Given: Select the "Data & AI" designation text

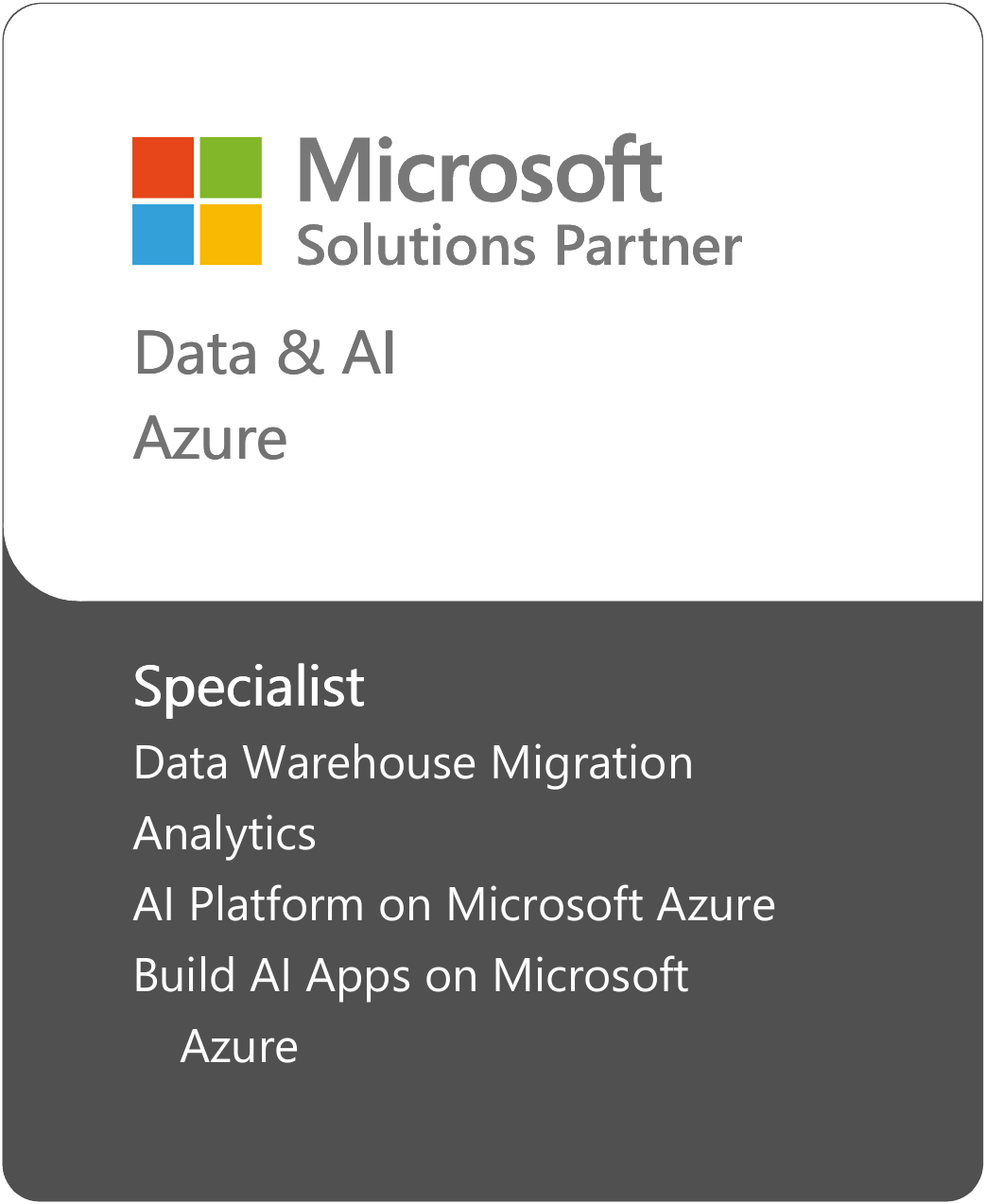Looking at the screenshot, I should click(265, 354).
